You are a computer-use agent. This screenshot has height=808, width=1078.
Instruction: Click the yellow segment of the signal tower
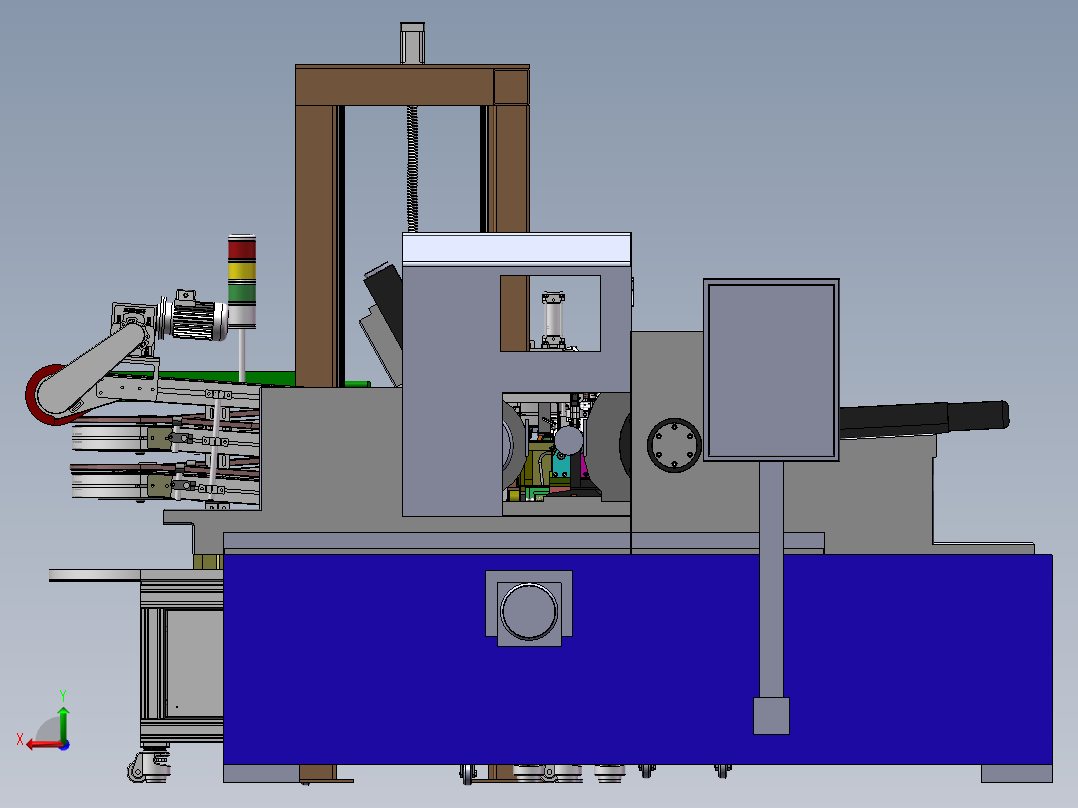[242, 271]
